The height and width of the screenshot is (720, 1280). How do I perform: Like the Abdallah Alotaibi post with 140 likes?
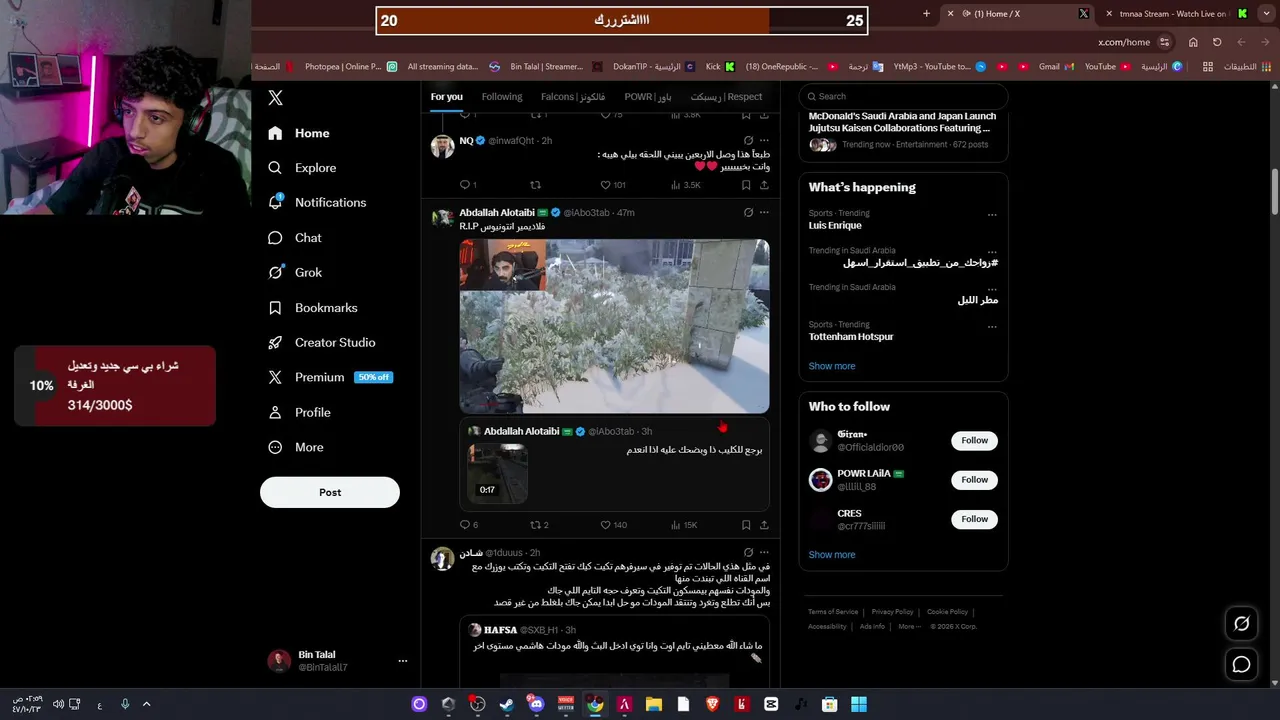coord(605,525)
